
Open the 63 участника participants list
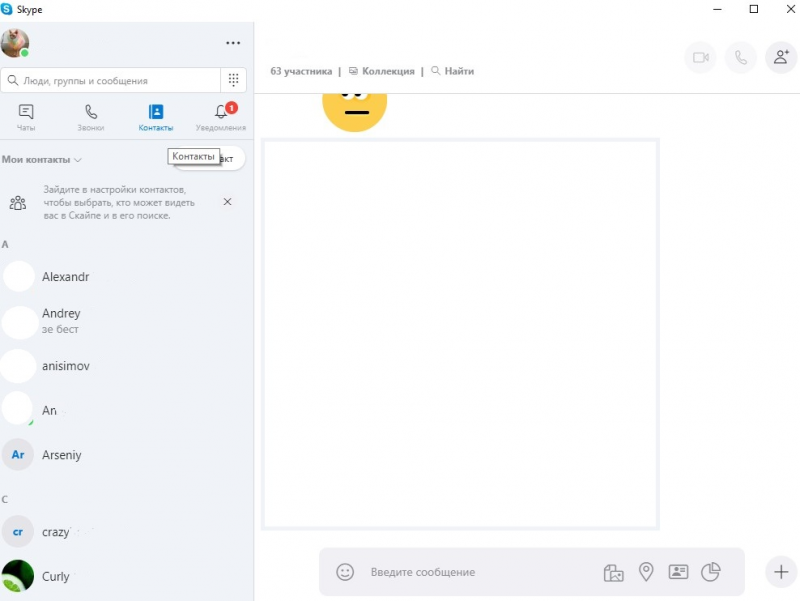click(301, 71)
